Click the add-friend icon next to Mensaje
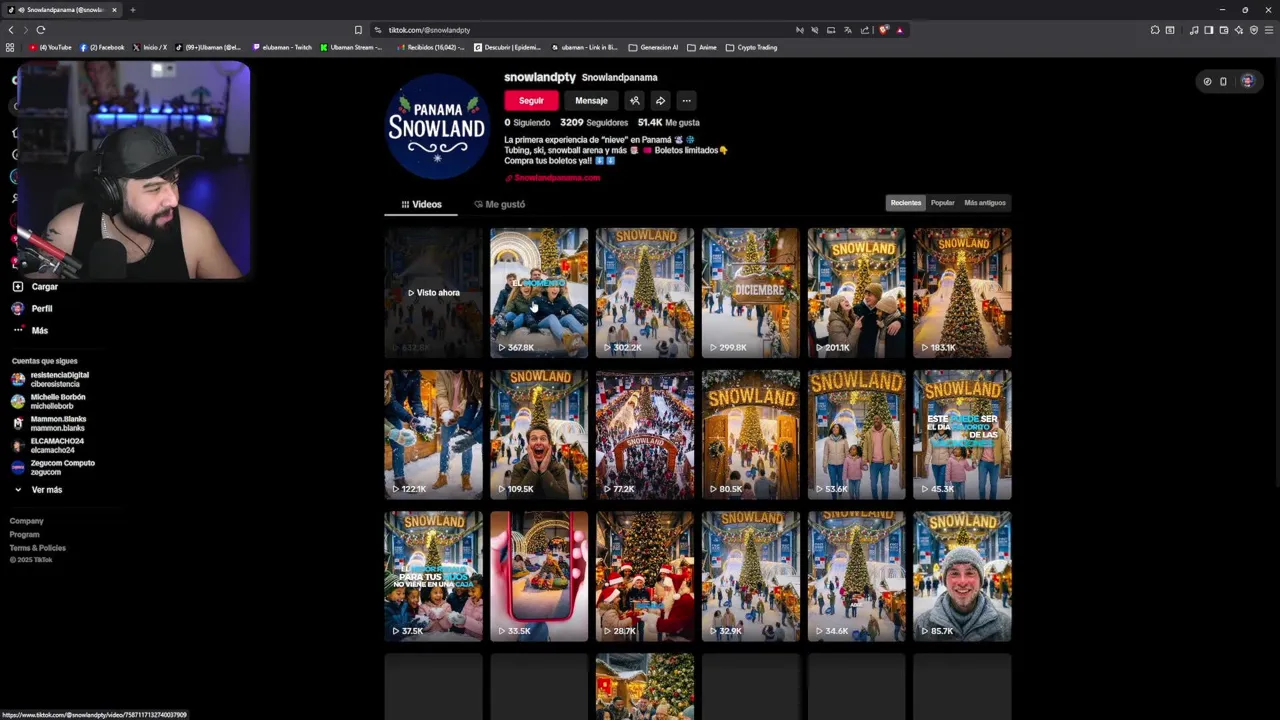This screenshot has width=1280, height=720. [634, 100]
